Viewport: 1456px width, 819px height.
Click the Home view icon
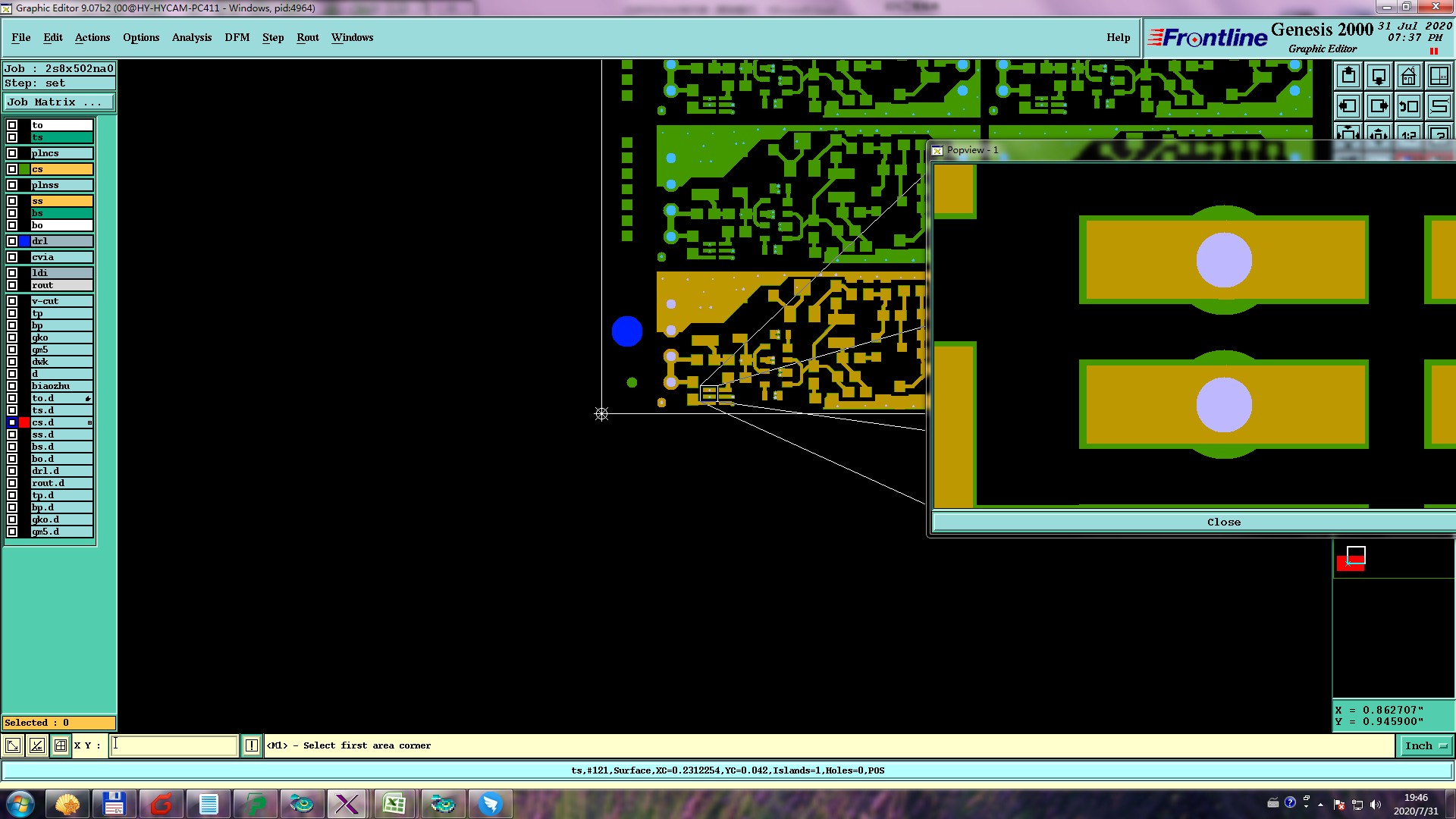coord(1408,76)
